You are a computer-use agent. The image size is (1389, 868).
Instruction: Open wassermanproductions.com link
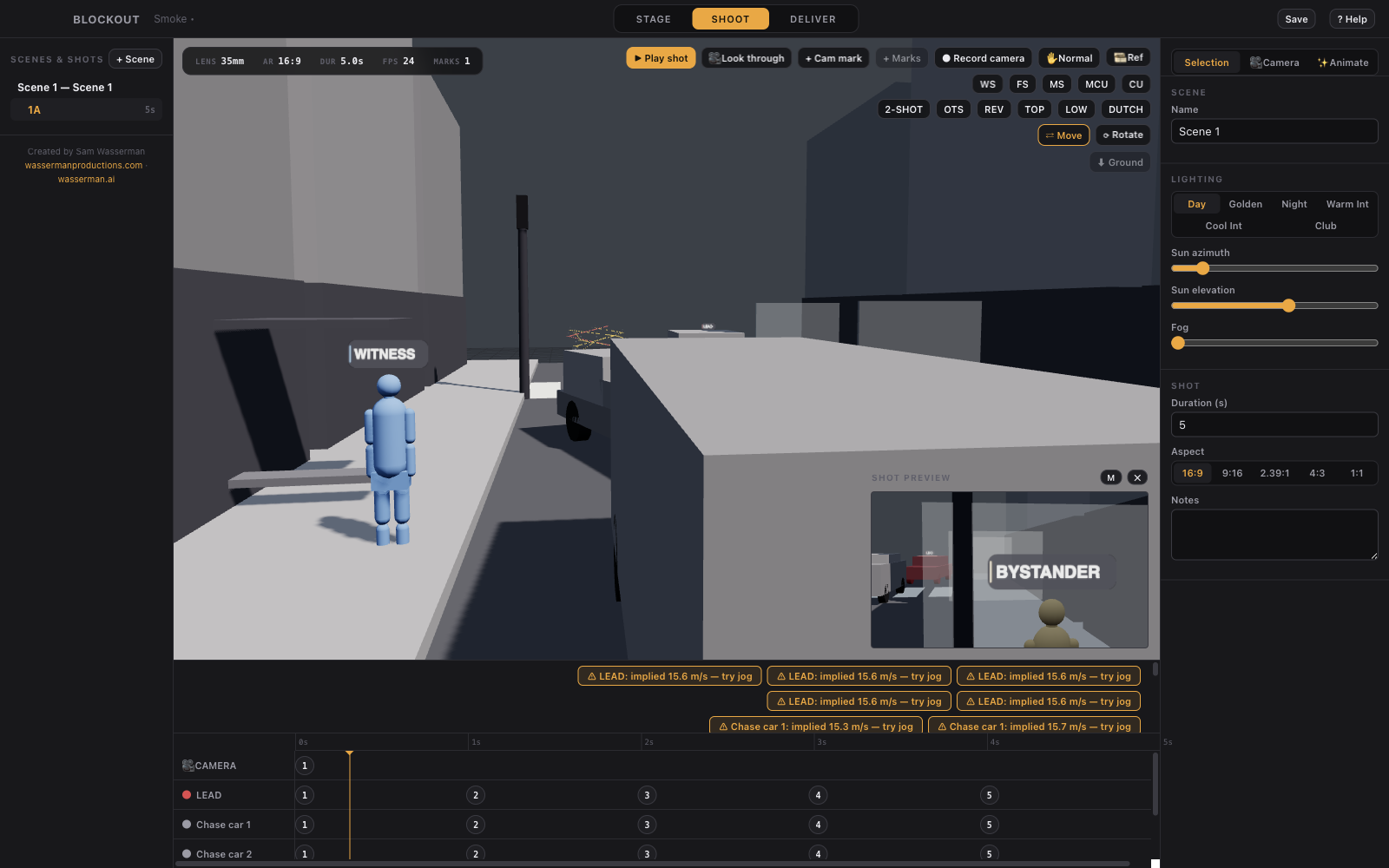[83, 165]
